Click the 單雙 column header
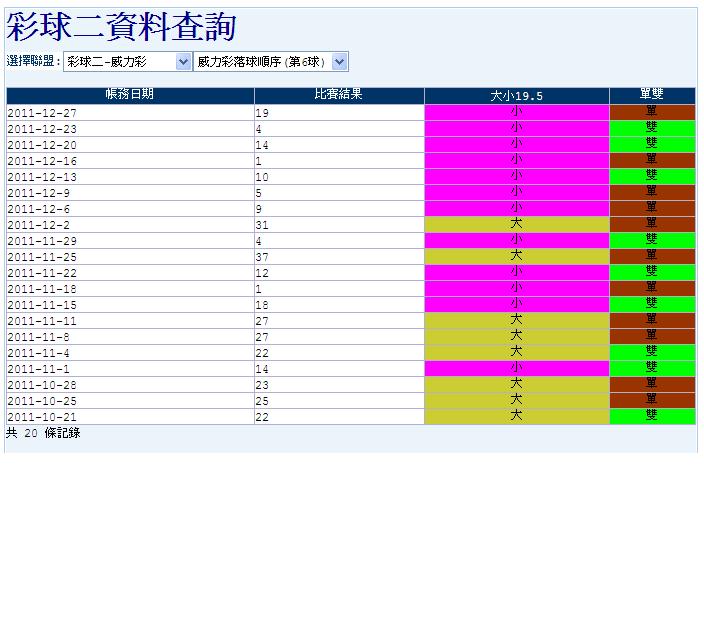 652,96
